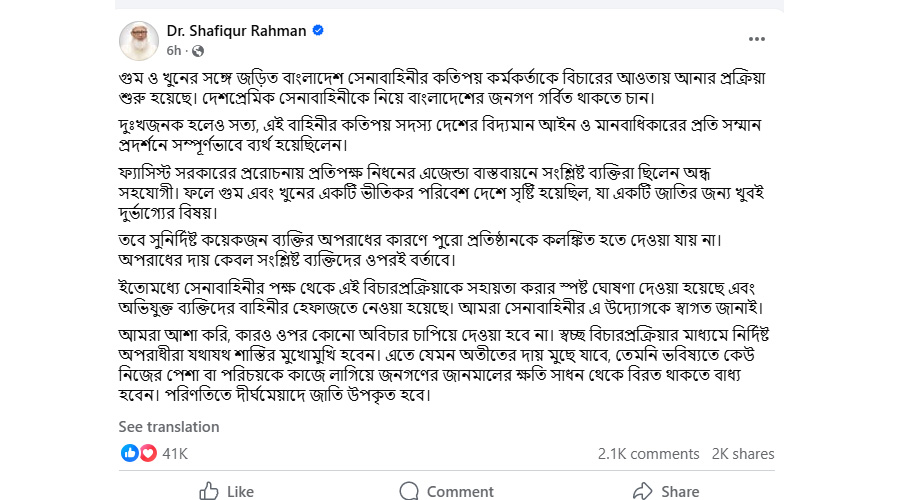Click the blue verified badge
The height and width of the screenshot is (500, 900).
(x=318, y=31)
